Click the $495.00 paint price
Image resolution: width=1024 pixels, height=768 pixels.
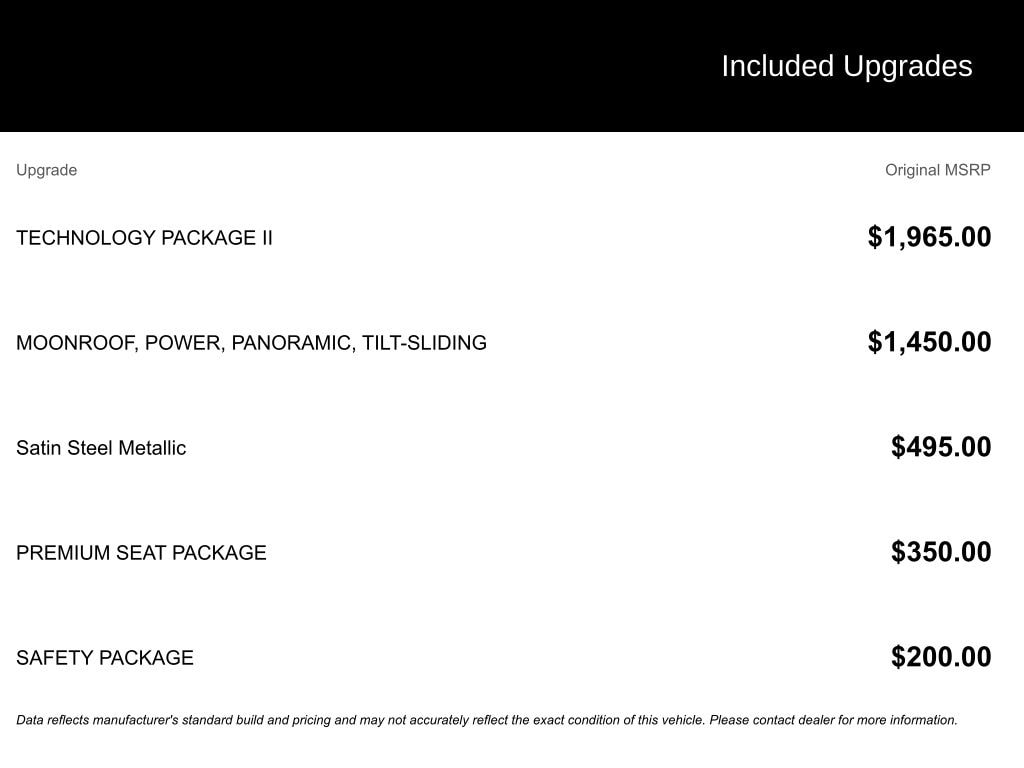point(941,447)
